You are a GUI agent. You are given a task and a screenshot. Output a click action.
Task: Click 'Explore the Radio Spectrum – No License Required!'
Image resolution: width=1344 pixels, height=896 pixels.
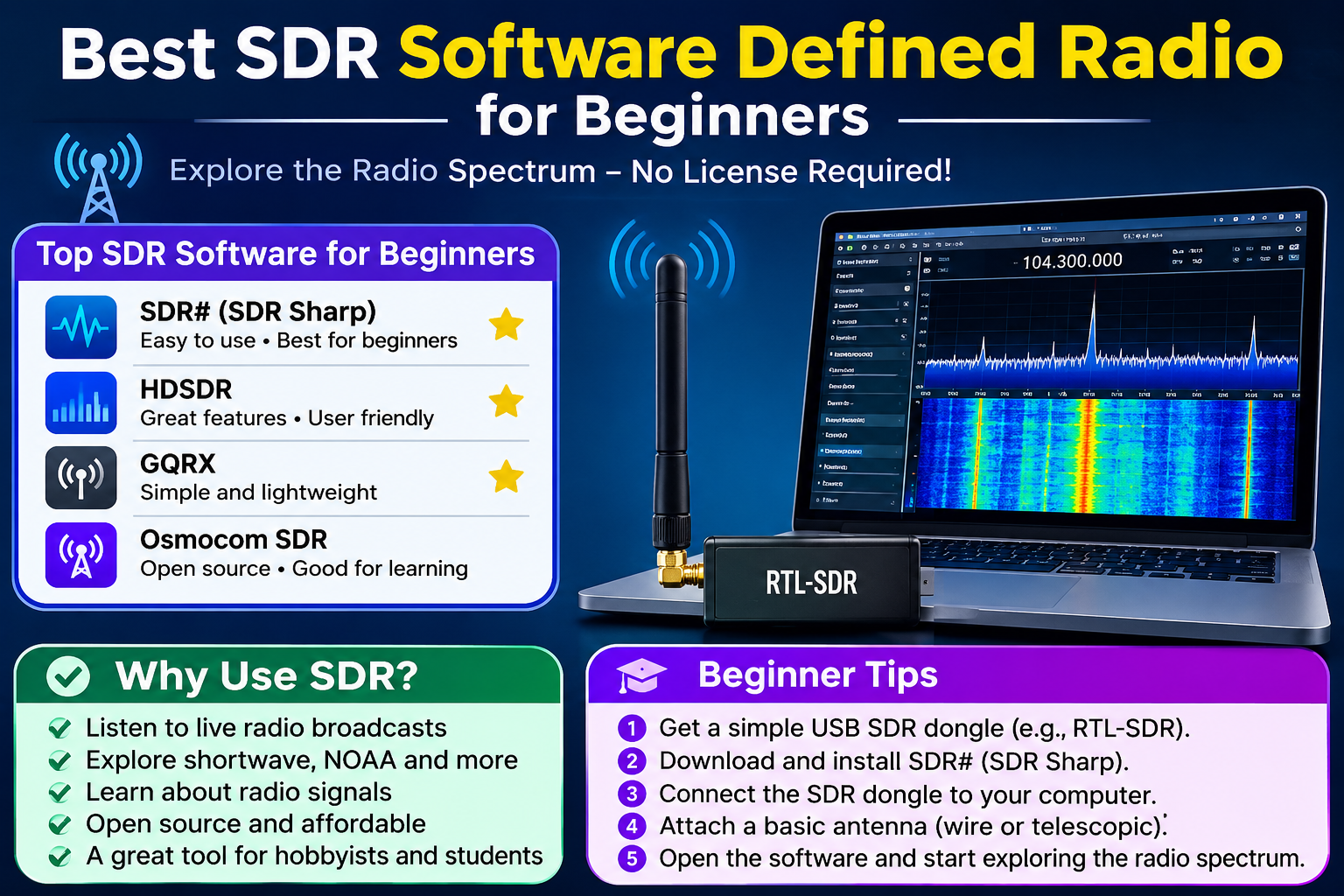click(x=560, y=171)
